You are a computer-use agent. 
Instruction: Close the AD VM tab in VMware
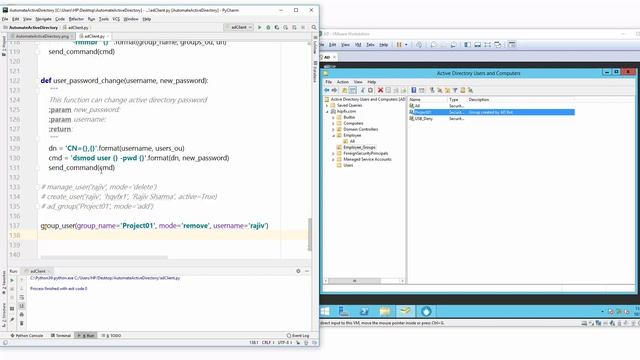tap(334, 57)
